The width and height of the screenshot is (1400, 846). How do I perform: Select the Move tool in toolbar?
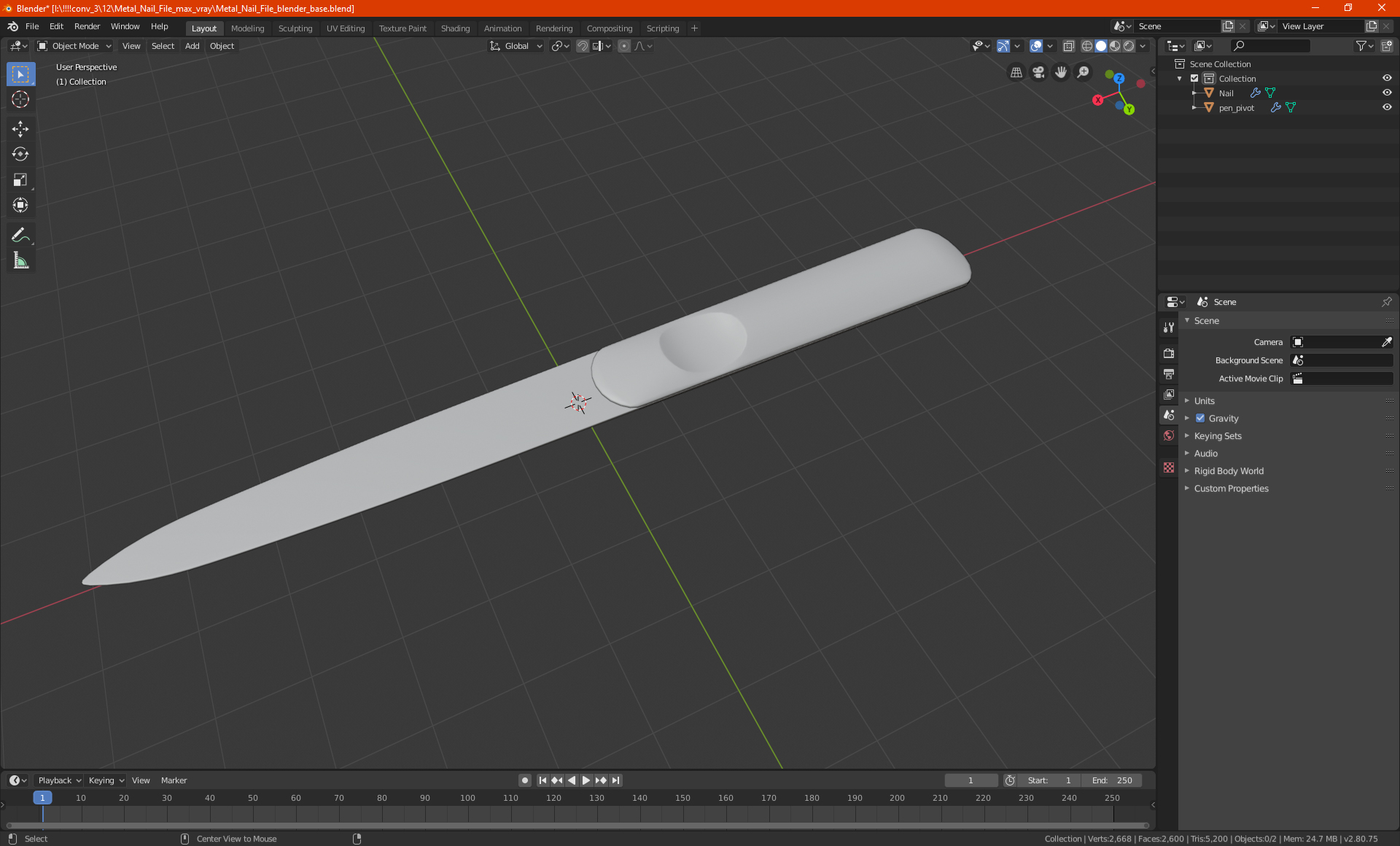[x=20, y=127]
